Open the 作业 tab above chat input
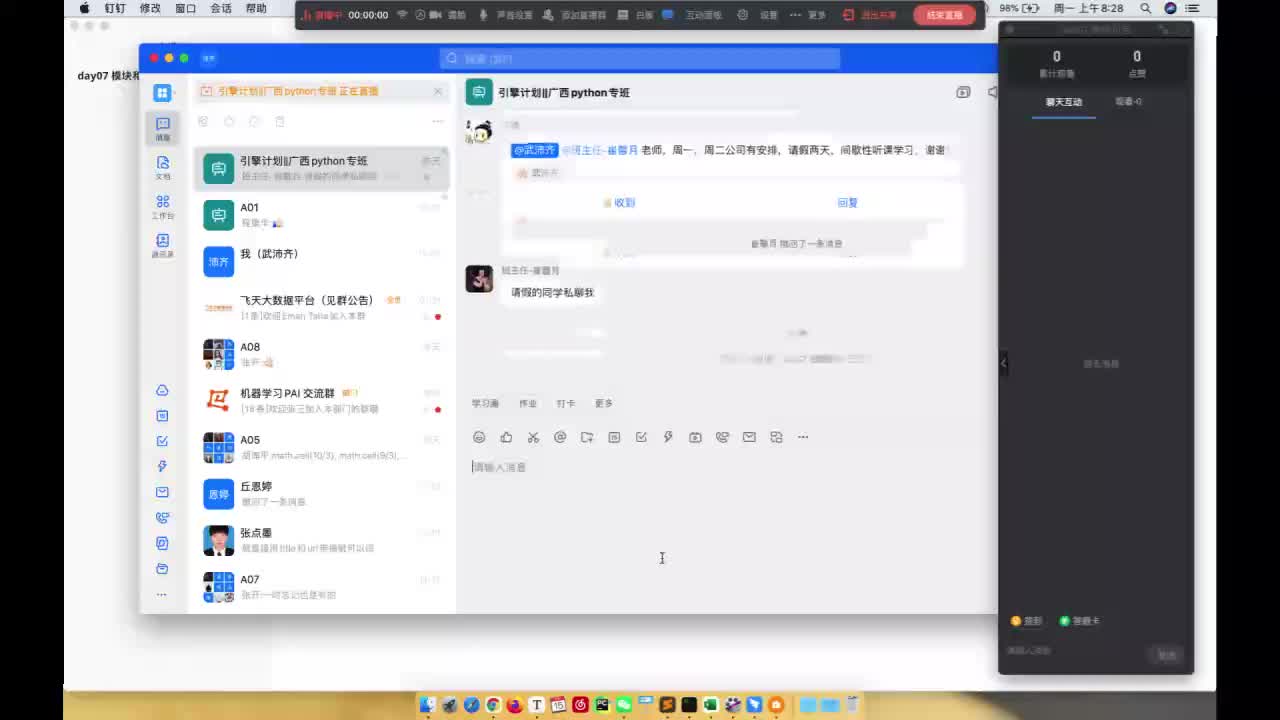Viewport: 1280px width, 720px height. click(528, 404)
